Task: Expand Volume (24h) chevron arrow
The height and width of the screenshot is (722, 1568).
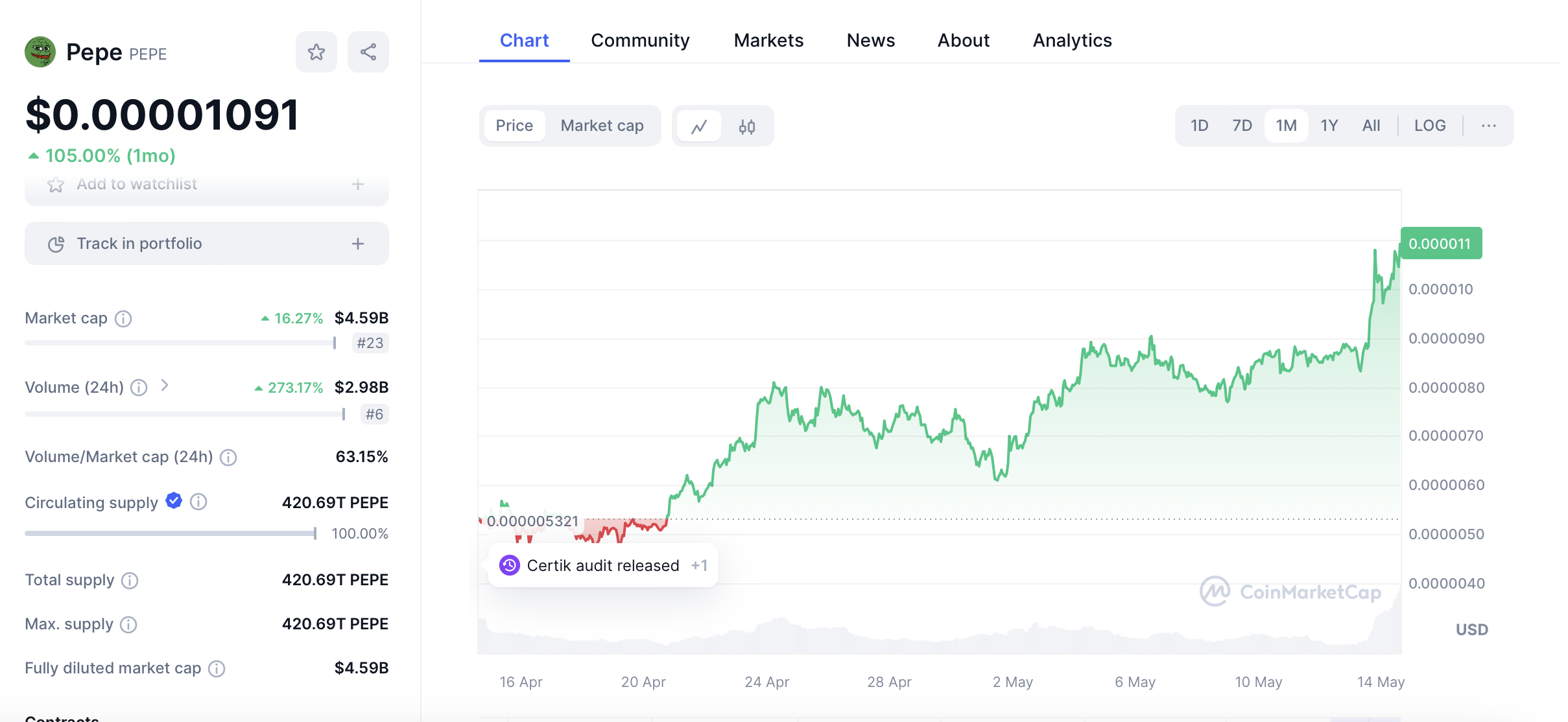Action: 165,386
